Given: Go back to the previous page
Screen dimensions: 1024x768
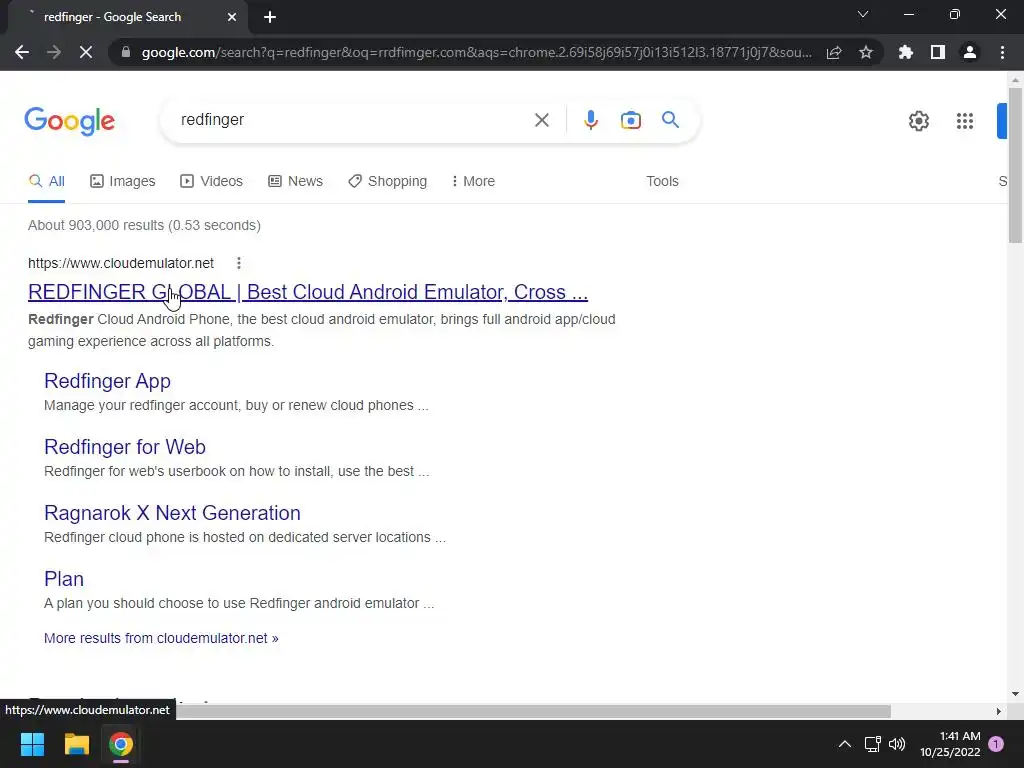Looking at the screenshot, I should [22, 52].
